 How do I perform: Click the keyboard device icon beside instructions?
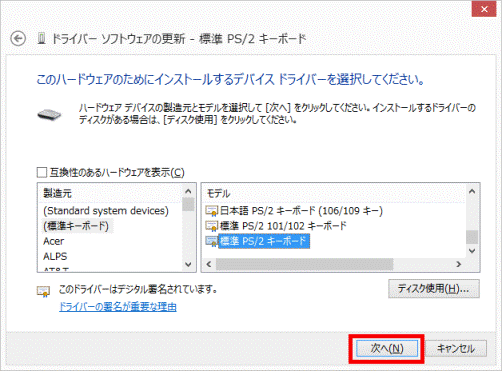click(x=49, y=115)
